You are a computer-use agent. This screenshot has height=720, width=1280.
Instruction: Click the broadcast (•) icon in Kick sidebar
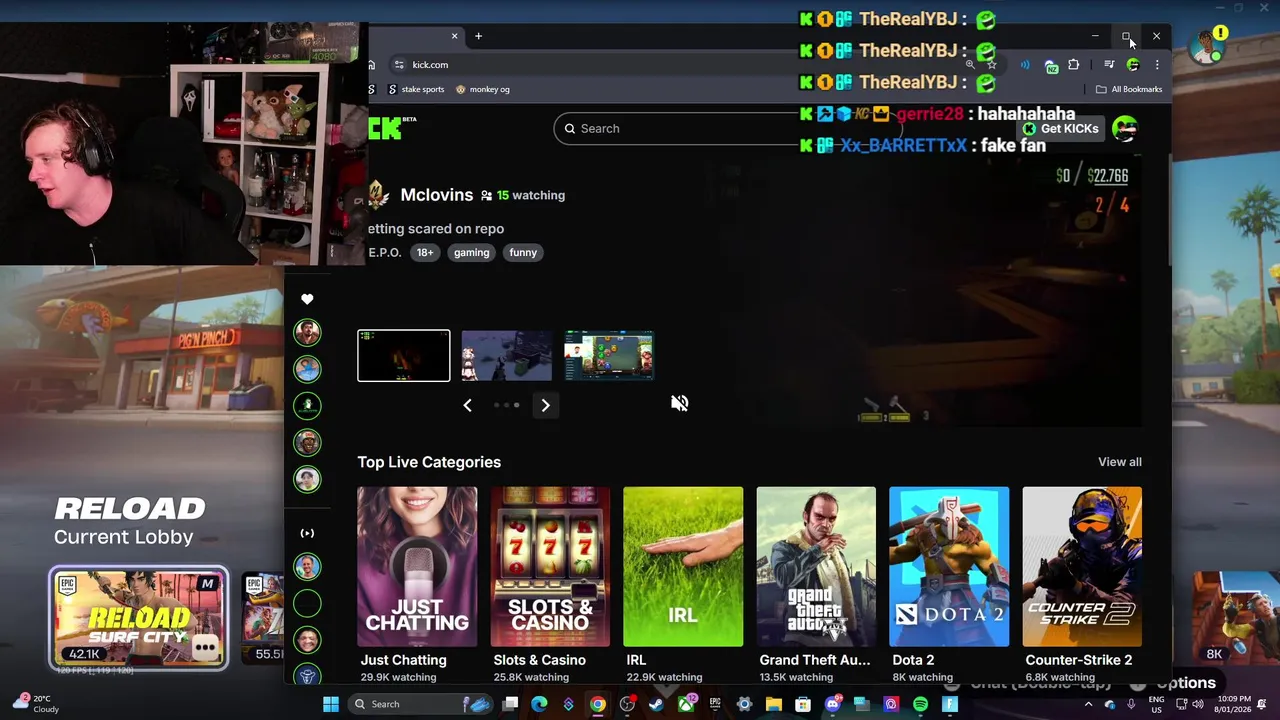point(307,533)
